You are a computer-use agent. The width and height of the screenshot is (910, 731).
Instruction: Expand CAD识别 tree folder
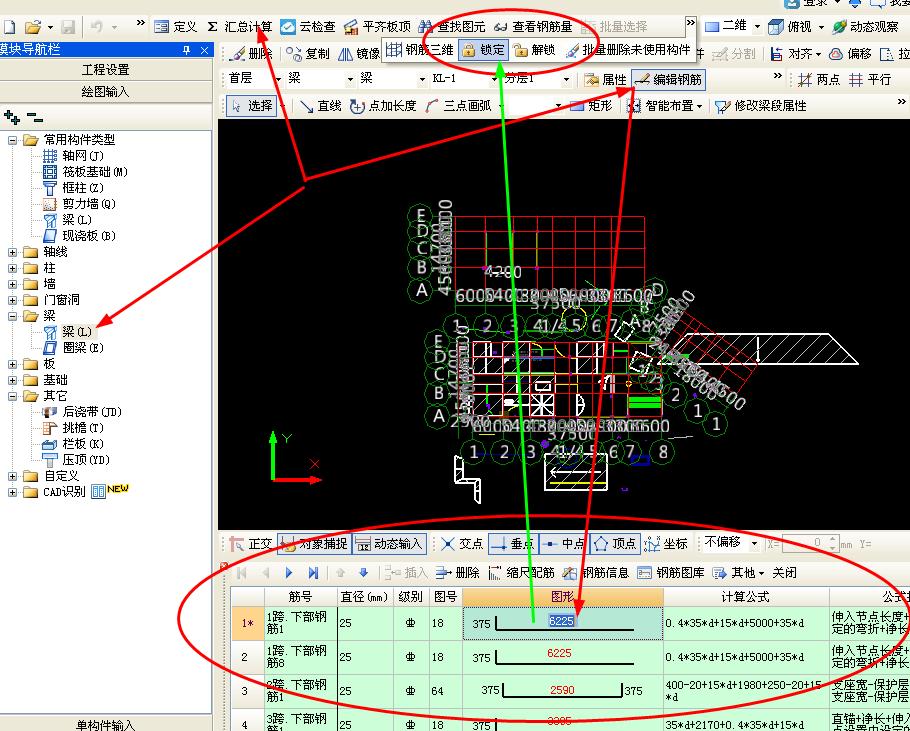[x=13, y=492]
